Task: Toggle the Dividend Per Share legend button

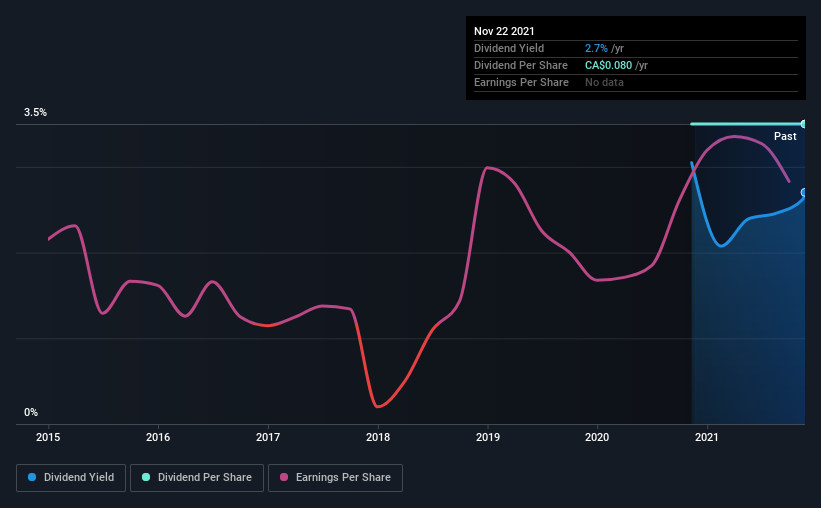Action: coord(197,478)
